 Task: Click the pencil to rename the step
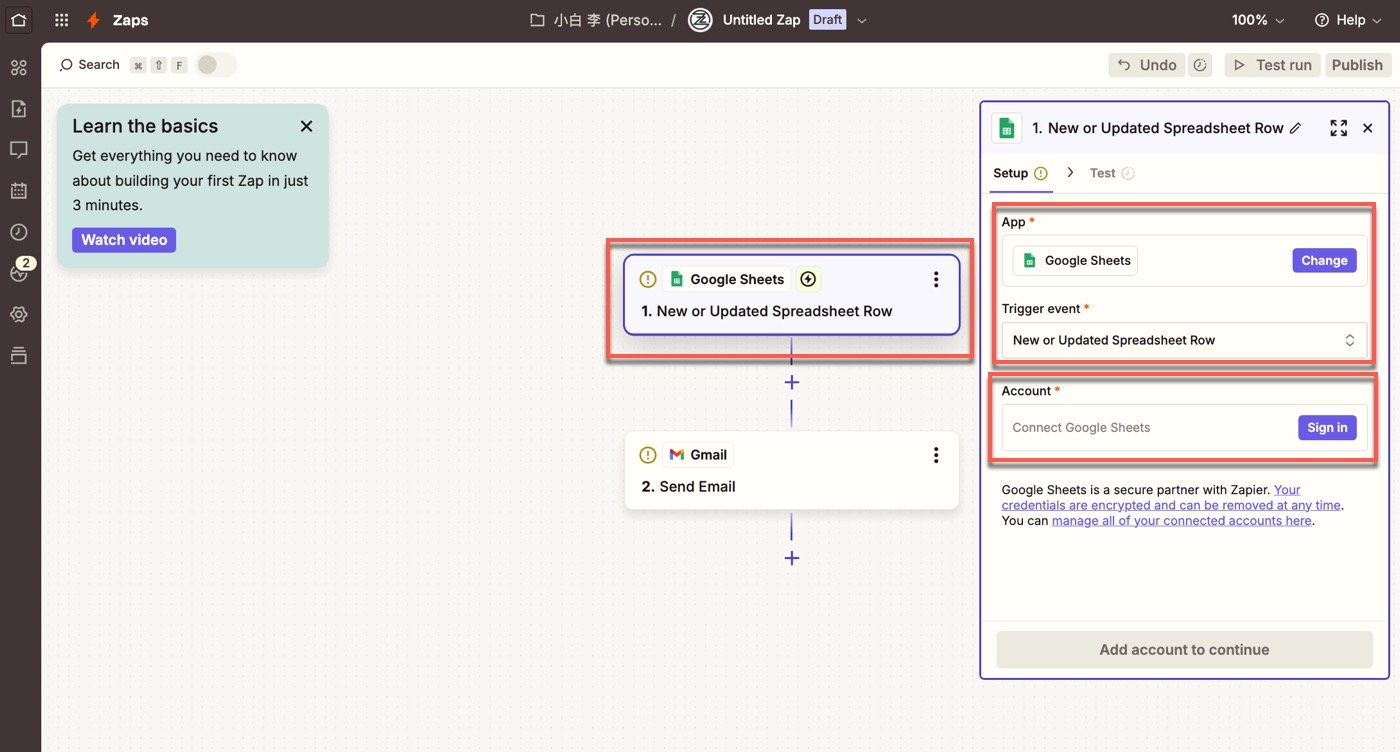coord(1296,128)
